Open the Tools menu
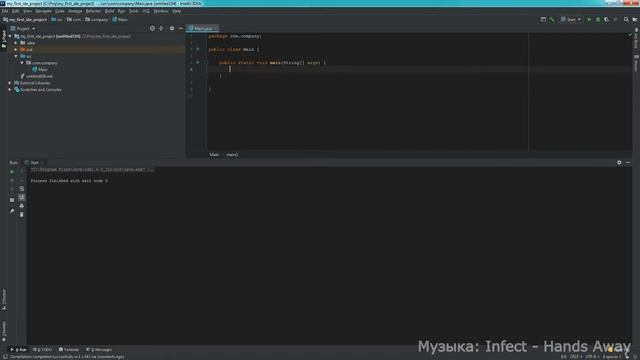 point(133,11)
